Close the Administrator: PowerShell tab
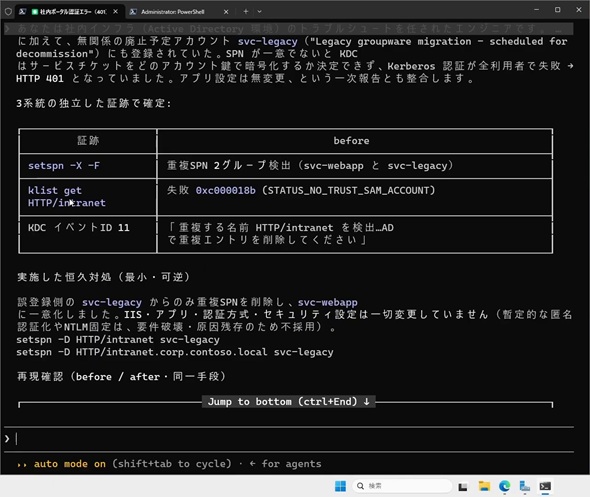Viewport: 590px width, 497px height. coord(226,12)
